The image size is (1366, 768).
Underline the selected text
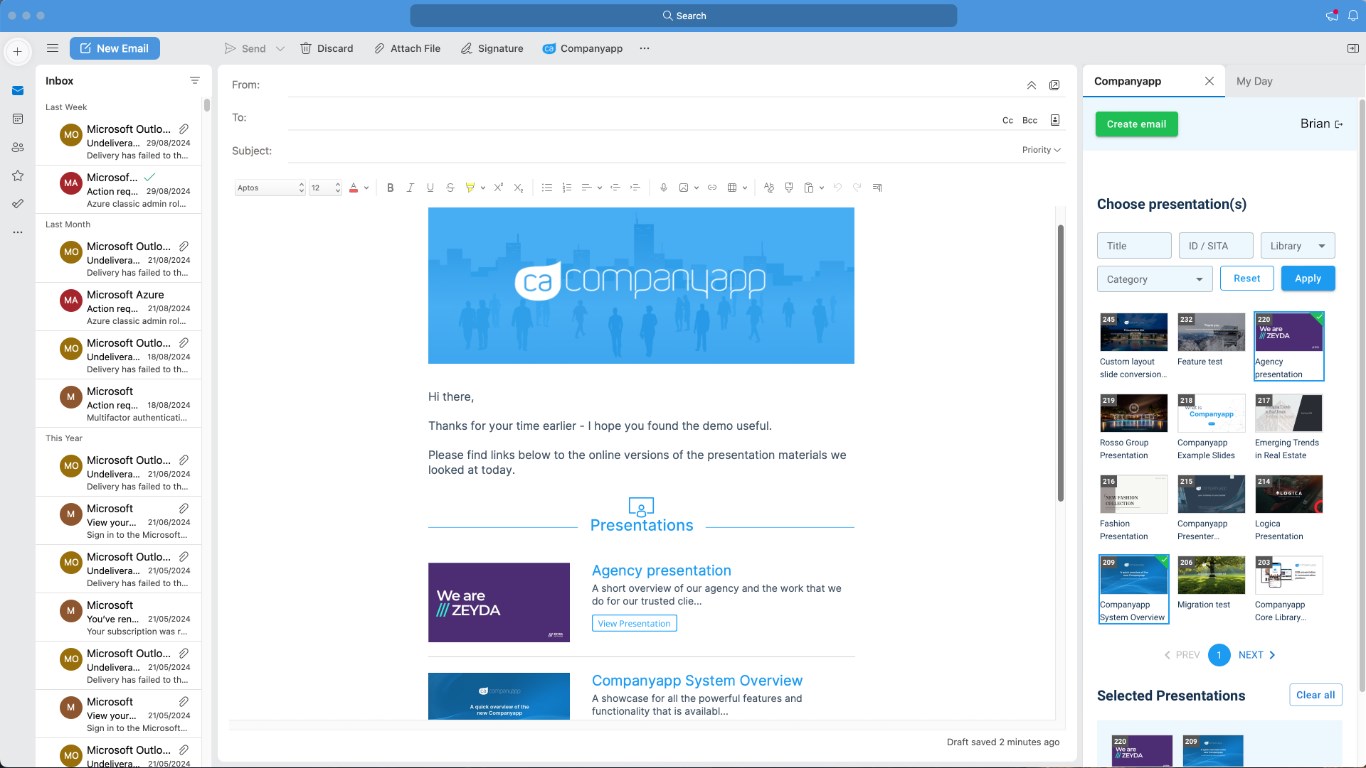tap(430, 188)
